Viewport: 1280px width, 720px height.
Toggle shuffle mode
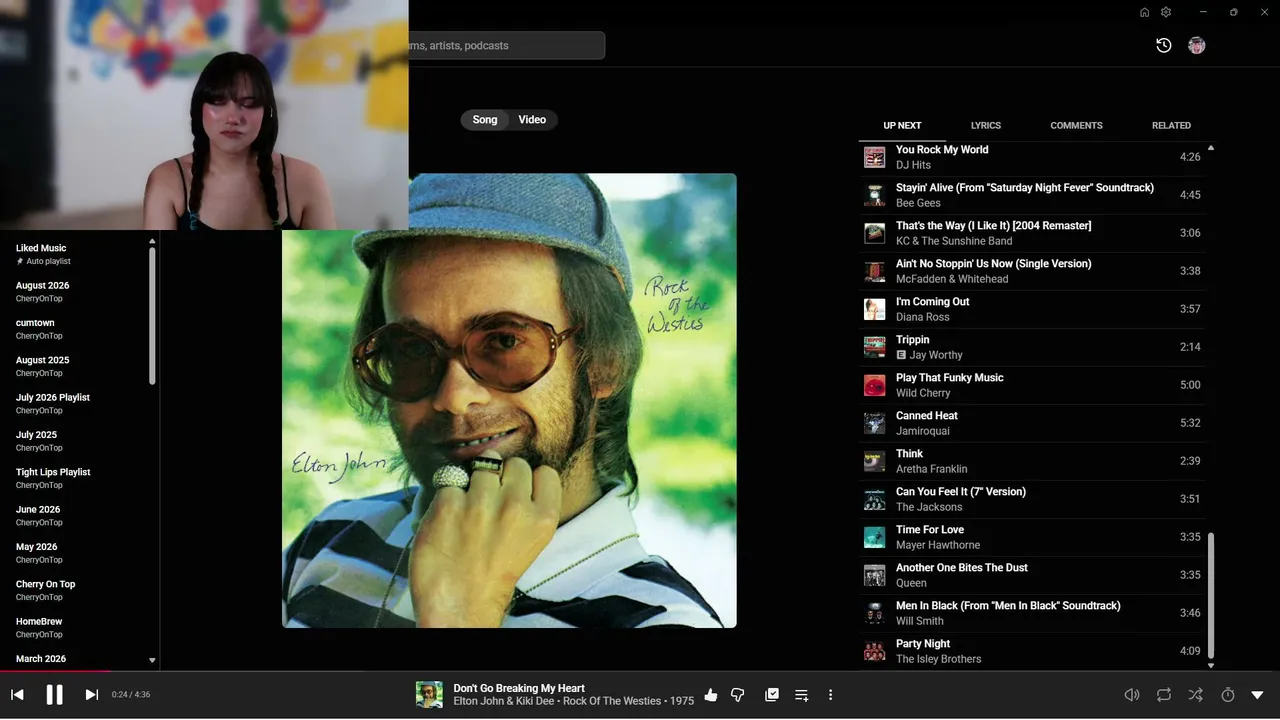click(1195, 695)
